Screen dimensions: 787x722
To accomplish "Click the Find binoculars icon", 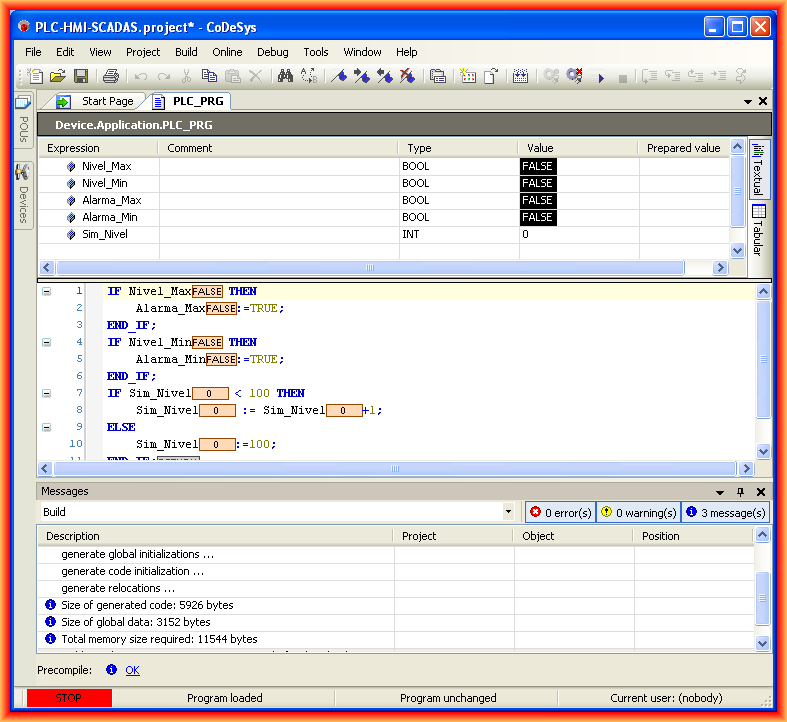I will click(285, 76).
